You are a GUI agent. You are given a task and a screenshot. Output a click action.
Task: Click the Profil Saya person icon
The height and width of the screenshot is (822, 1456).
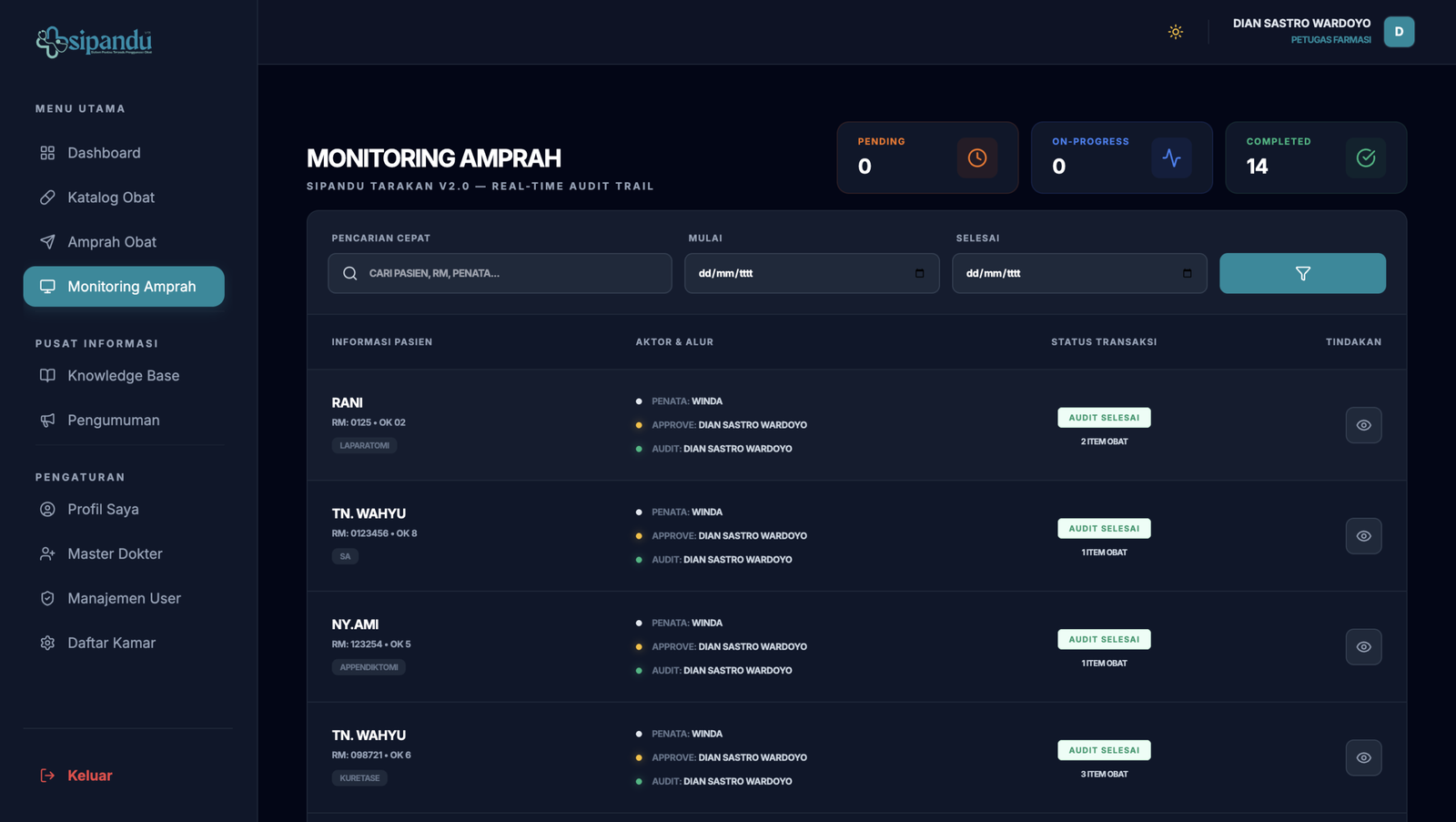coord(47,510)
